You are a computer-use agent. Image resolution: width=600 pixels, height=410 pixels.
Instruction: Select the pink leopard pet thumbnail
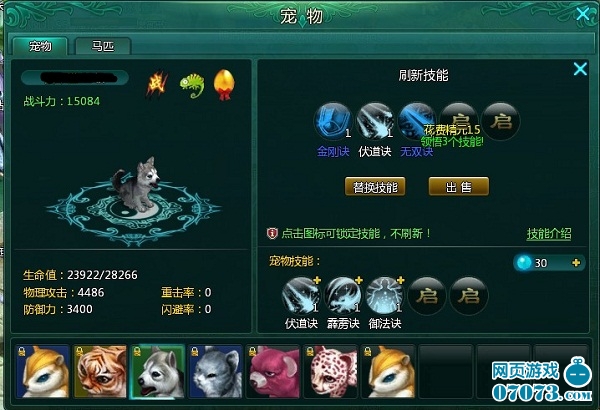pyautogui.click(x=330, y=371)
